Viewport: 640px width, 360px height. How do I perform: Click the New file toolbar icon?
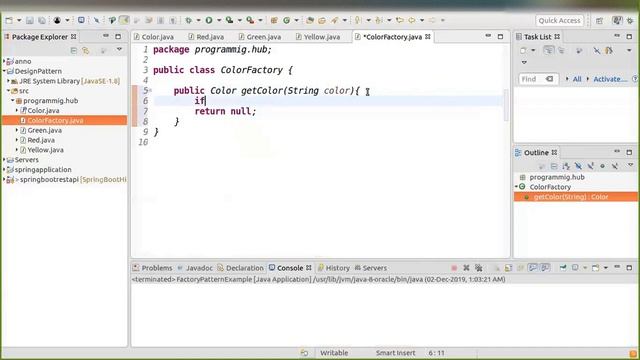pos(9,20)
